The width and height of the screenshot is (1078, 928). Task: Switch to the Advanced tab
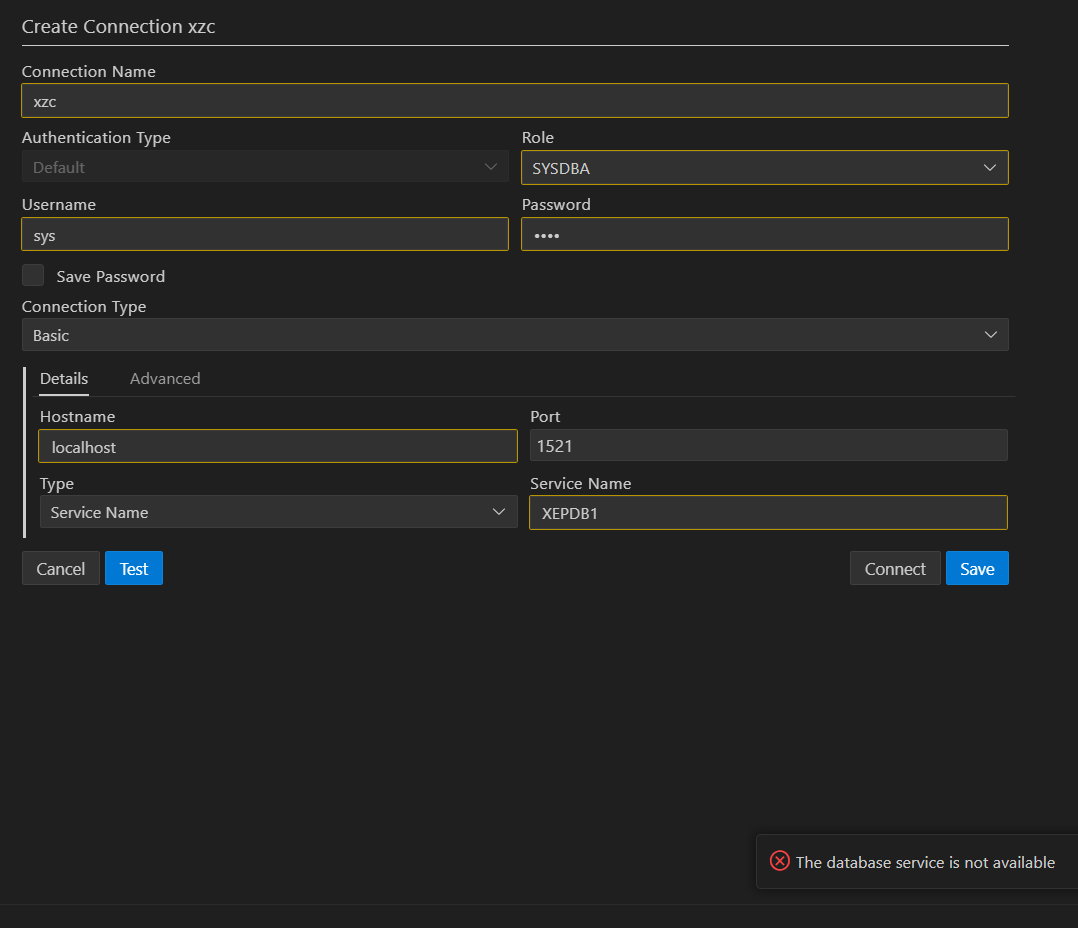tap(165, 378)
